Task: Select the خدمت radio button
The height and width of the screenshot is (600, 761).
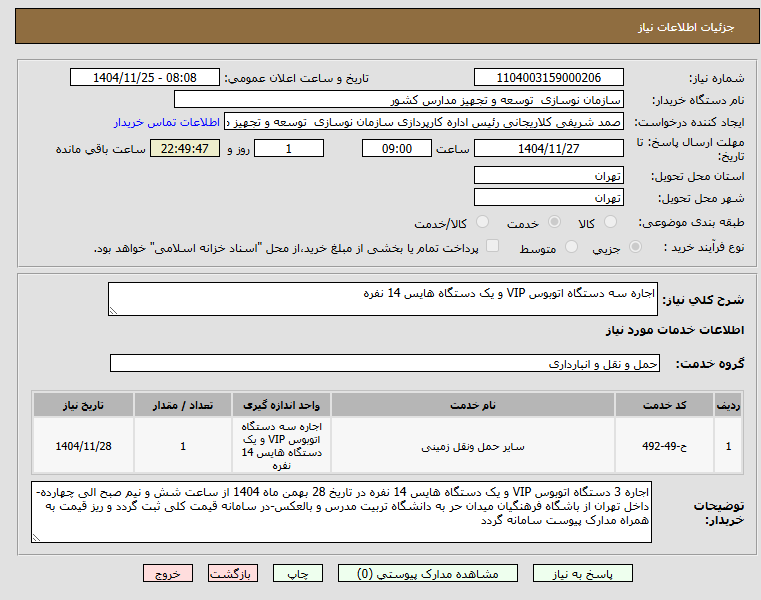Action: coord(554,222)
